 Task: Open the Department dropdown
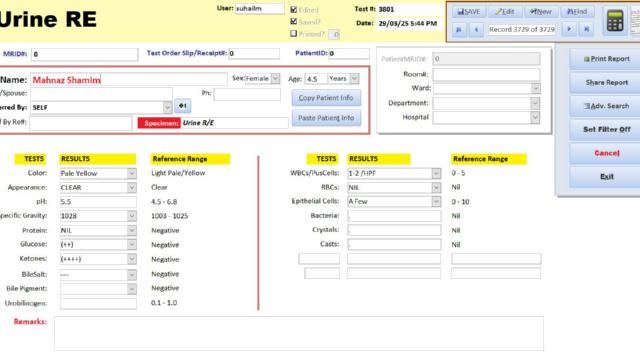pyautogui.click(x=536, y=103)
